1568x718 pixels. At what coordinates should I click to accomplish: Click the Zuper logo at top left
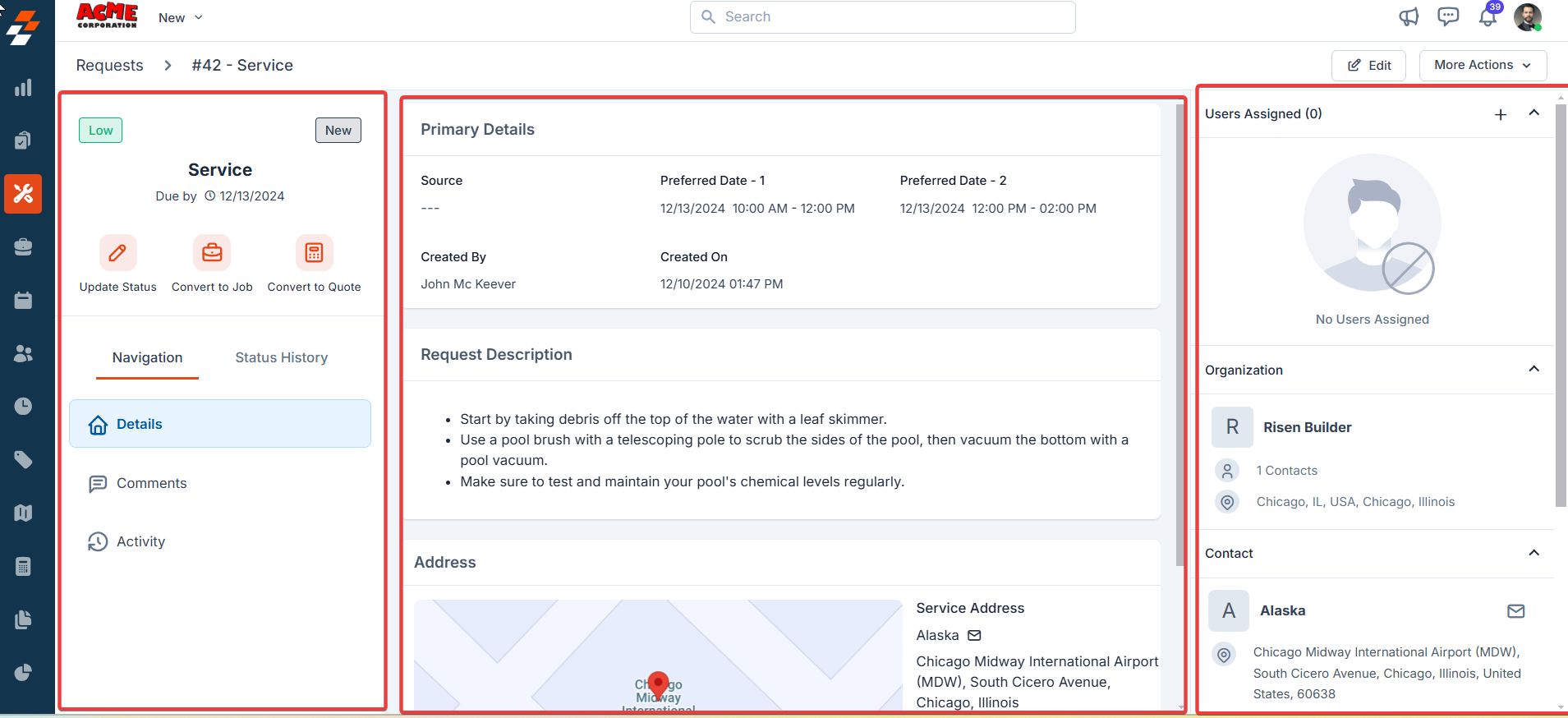coord(23,27)
